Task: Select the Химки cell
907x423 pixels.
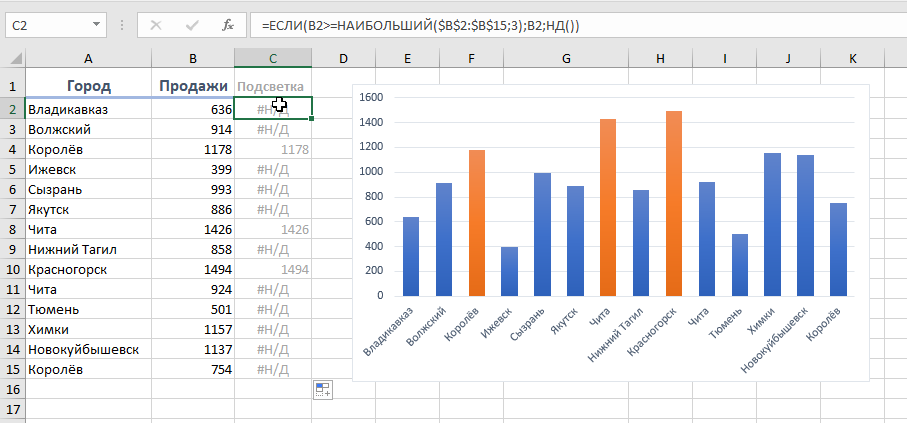Action: click(88, 329)
